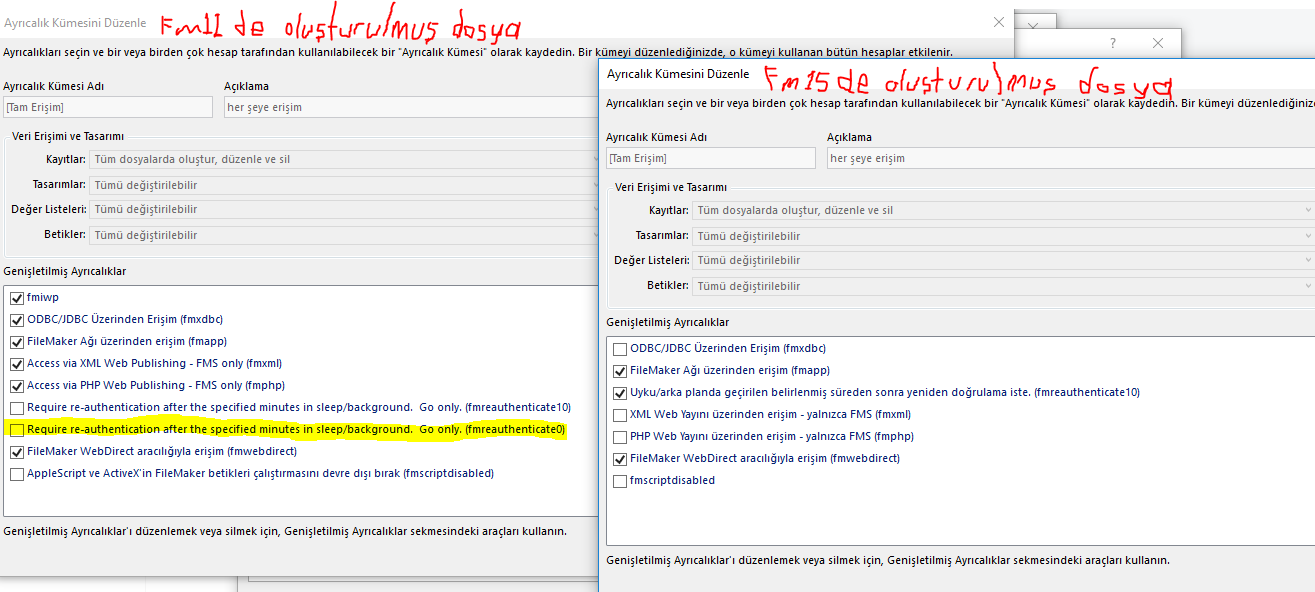Enable the fmscriptdisabled checkbox in right dialog
Screen dimensions: 1315x592
pos(620,481)
